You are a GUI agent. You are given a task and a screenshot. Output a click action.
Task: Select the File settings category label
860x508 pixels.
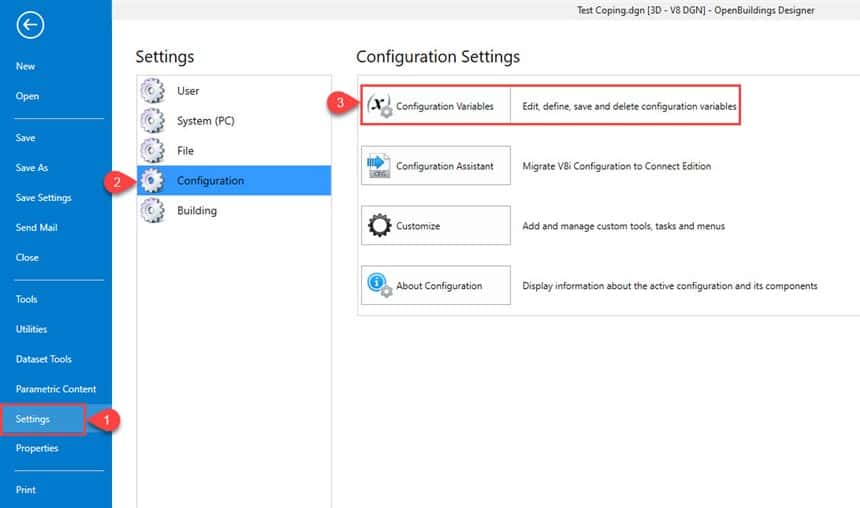185,151
